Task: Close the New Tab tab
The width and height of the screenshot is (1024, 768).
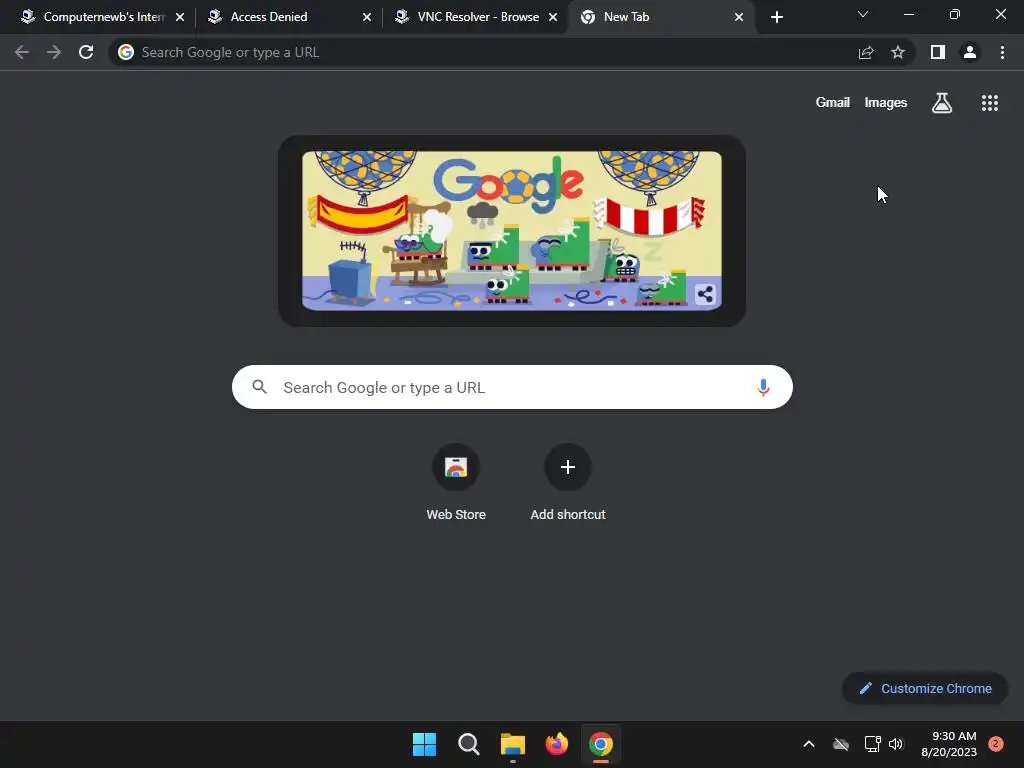Action: coord(739,17)
